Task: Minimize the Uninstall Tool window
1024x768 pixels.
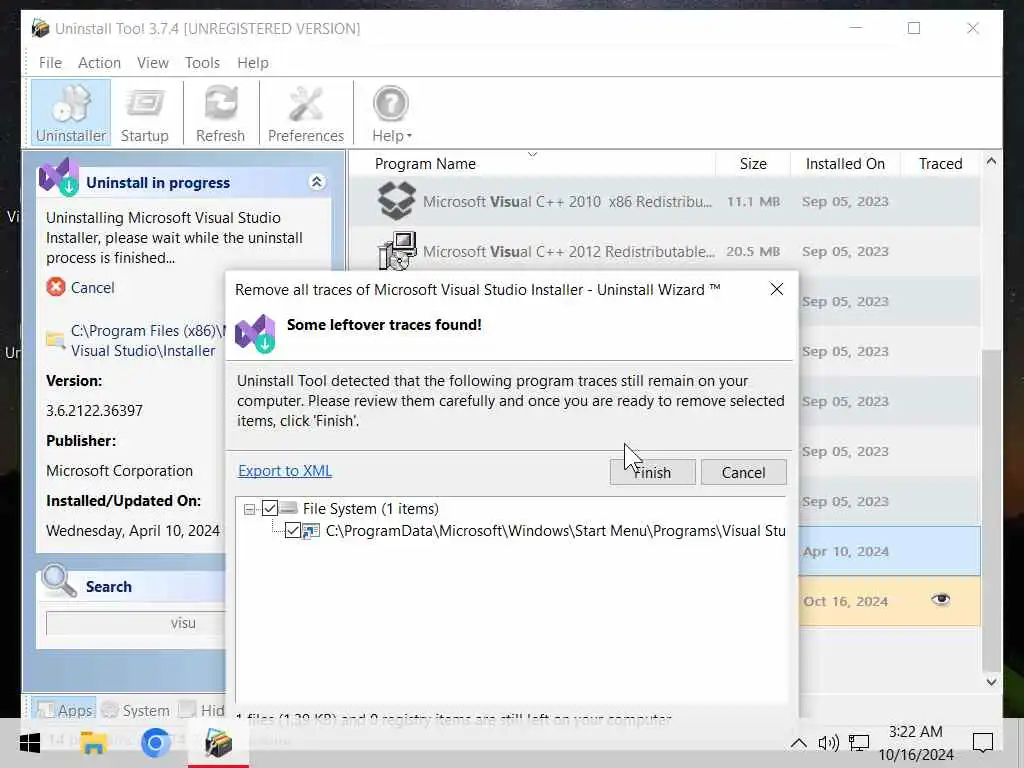Action: tap(856, 28)
